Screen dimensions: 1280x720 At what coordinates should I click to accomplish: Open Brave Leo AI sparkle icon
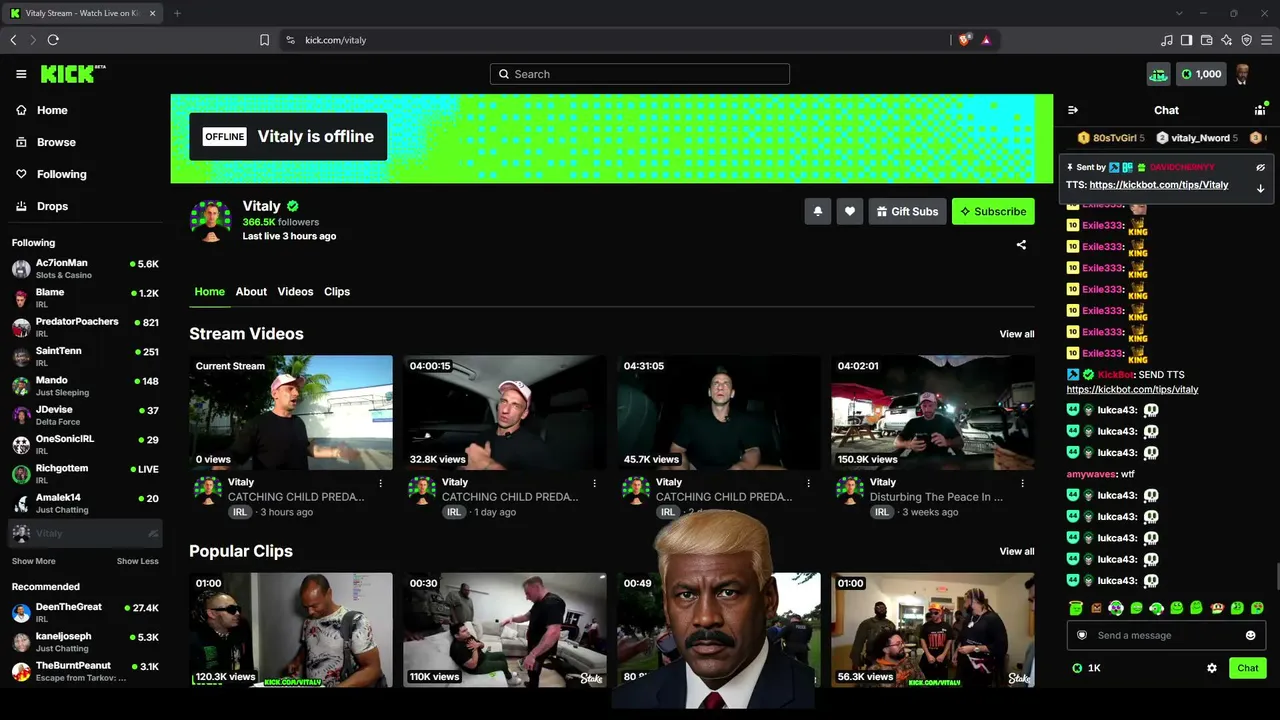[x=1227, y=40]
